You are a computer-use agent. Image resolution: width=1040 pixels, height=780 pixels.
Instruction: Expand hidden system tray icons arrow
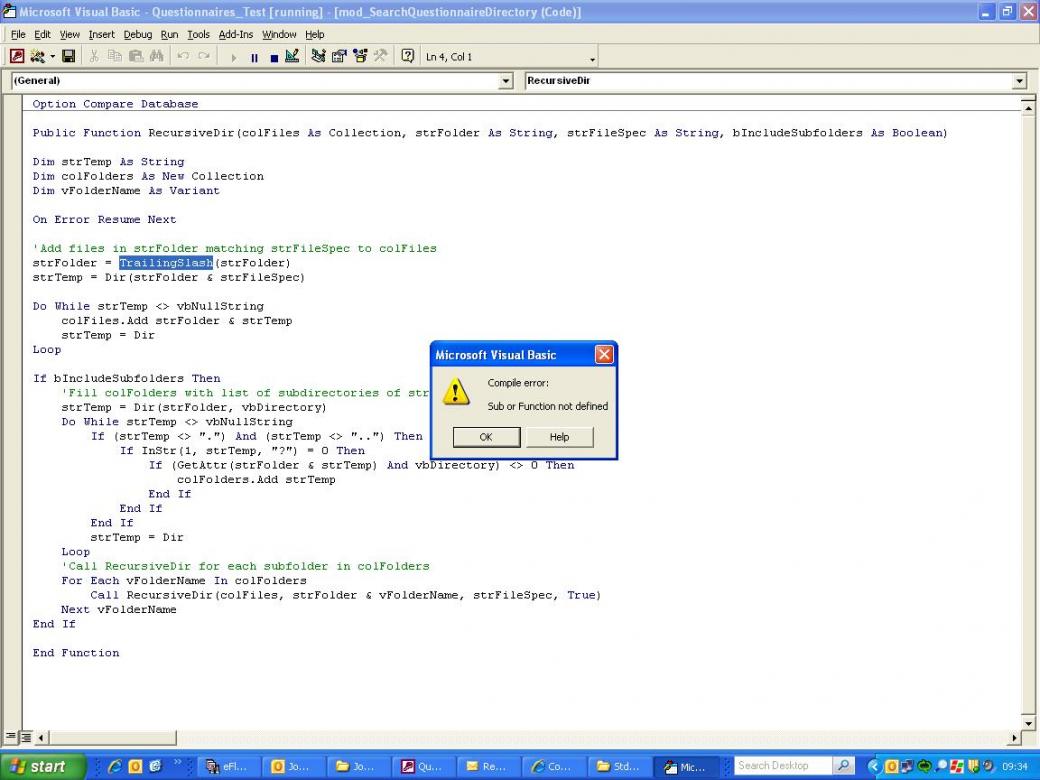pos(874,767)
